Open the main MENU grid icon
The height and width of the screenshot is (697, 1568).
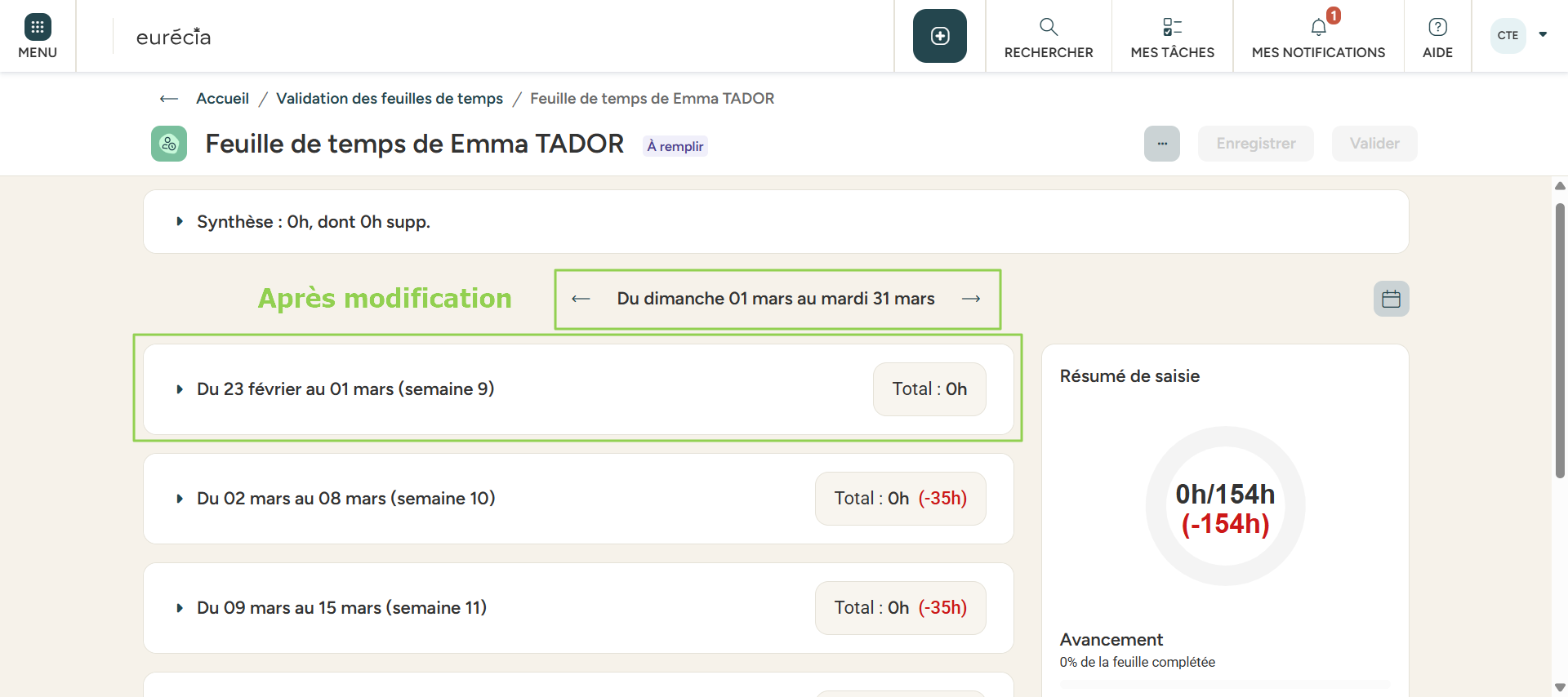[38, 28]
